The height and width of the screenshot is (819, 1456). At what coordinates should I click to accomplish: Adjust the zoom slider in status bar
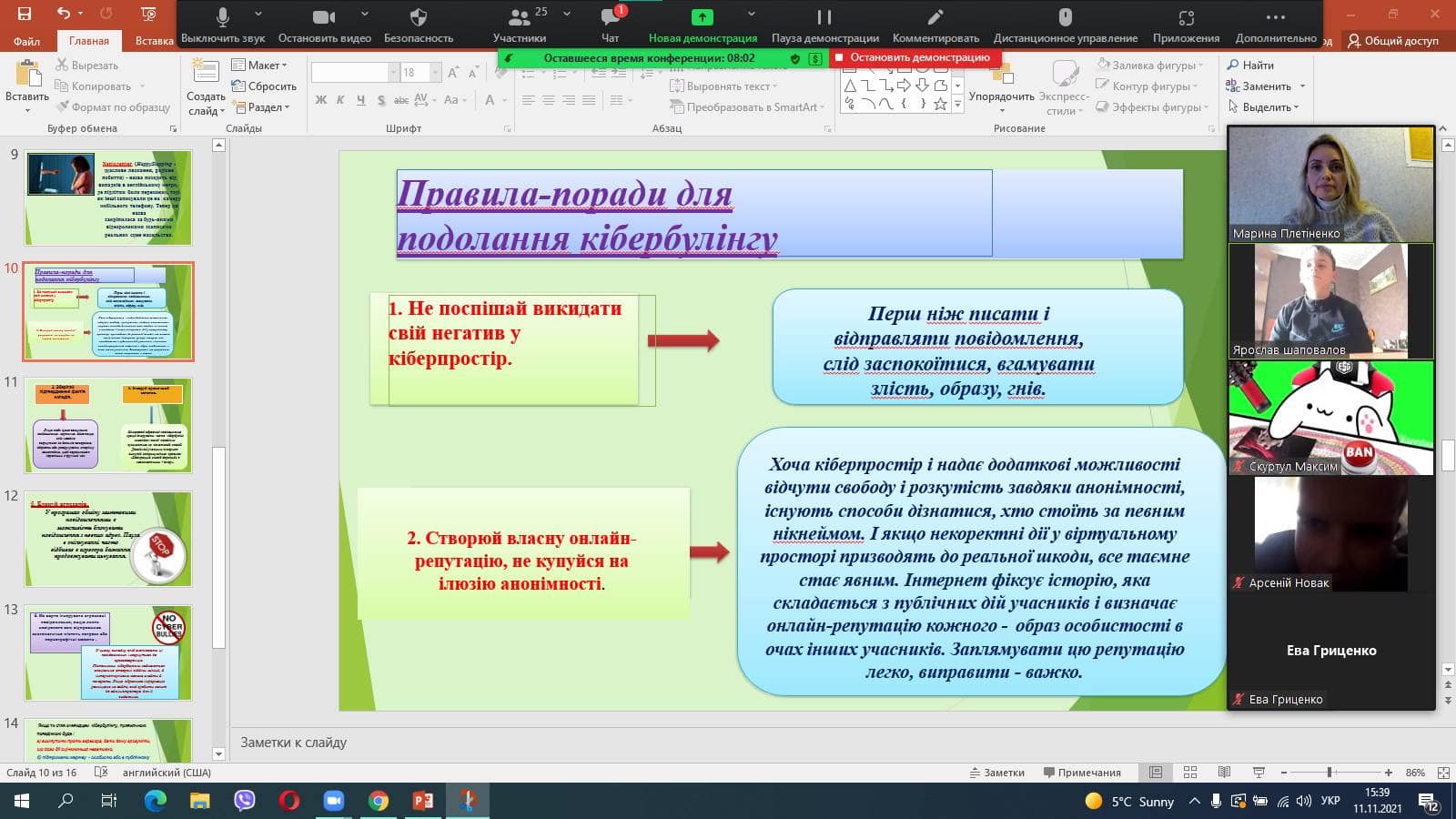point(1330,773)
